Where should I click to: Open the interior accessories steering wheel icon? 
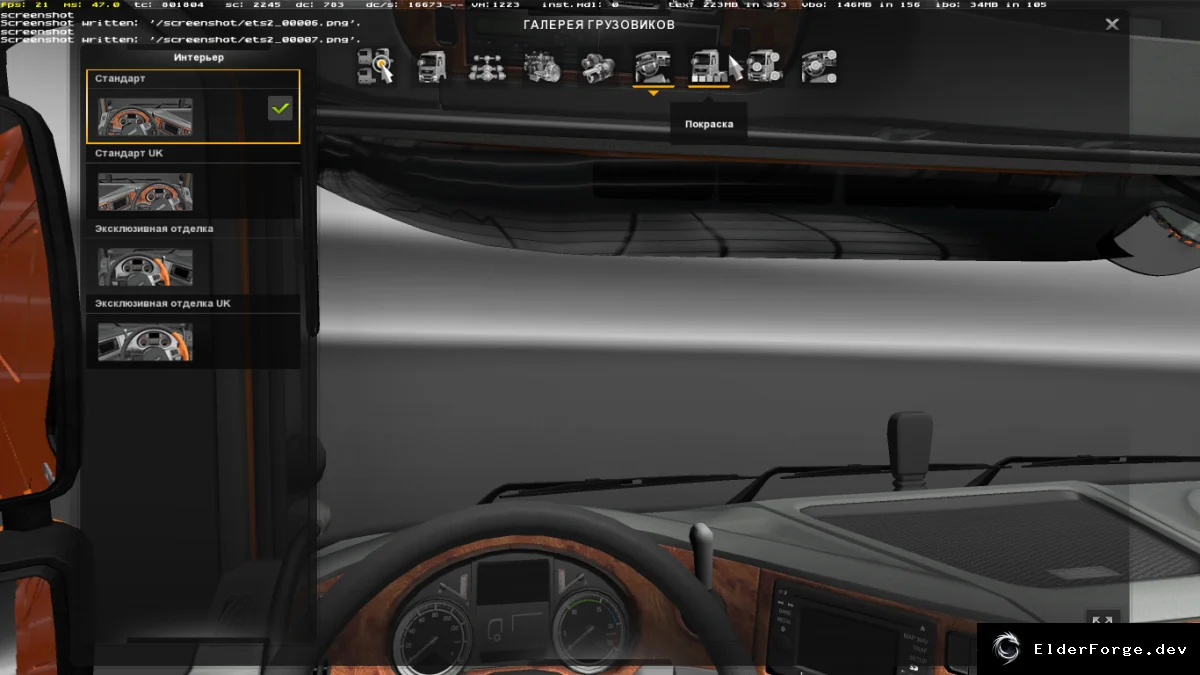coord(819,67)
